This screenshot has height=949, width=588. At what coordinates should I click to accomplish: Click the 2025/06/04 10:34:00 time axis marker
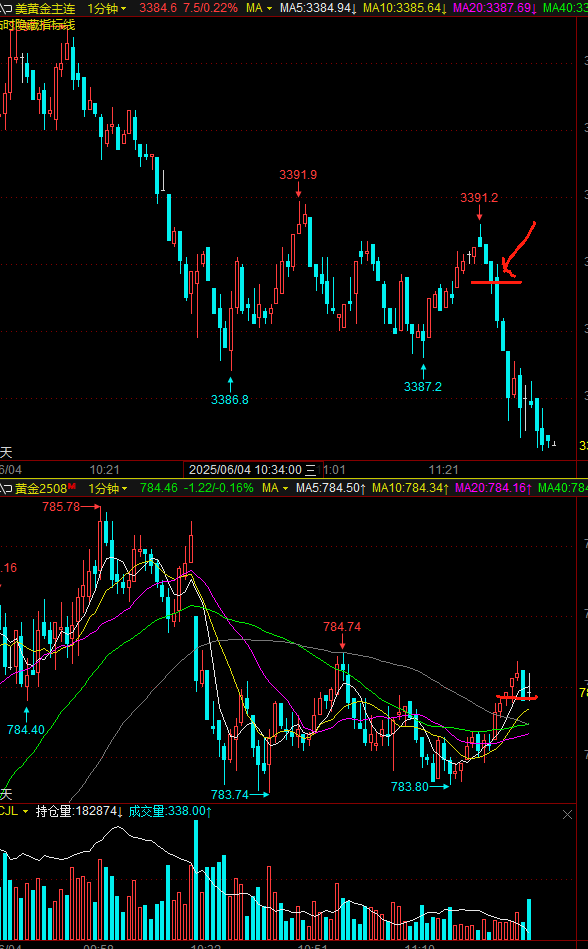pyautogui.click(x=253, y=470)
